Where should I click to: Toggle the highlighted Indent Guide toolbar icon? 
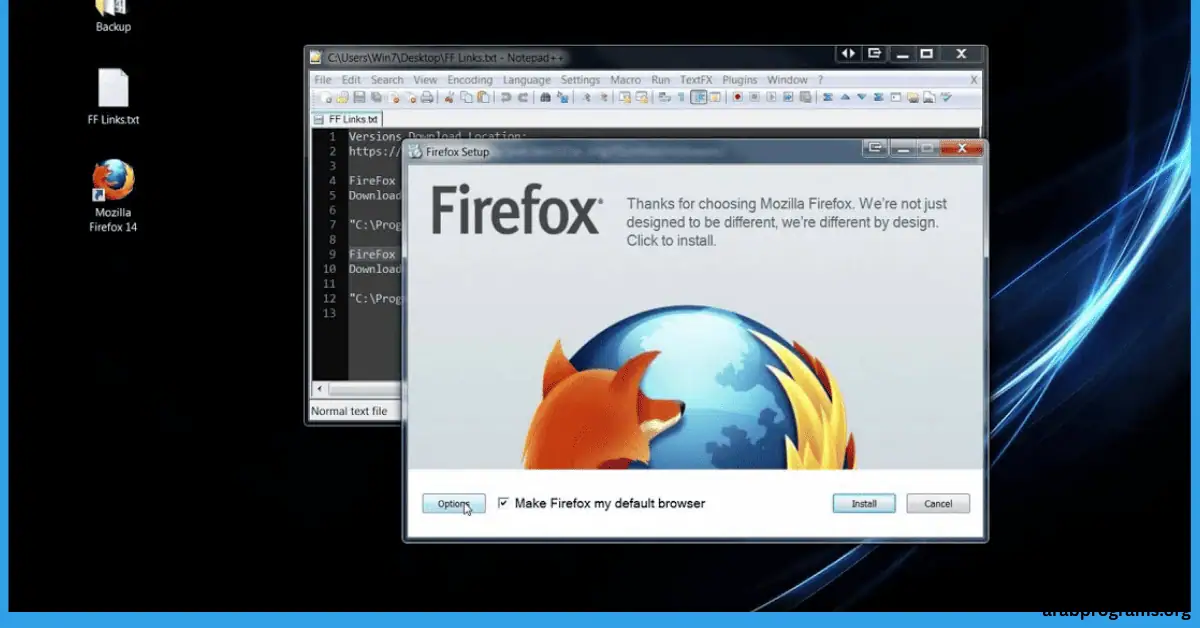[699, 97]
